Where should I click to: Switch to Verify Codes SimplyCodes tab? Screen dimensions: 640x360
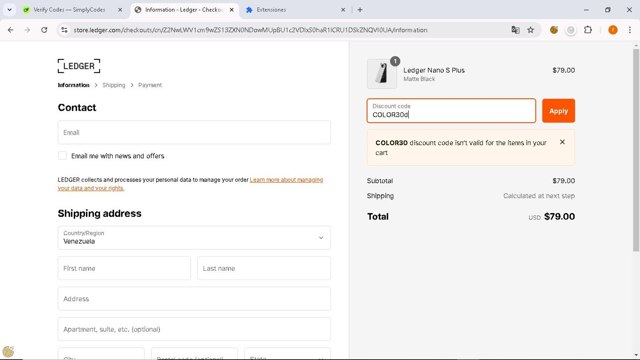[x=69, y=9]
